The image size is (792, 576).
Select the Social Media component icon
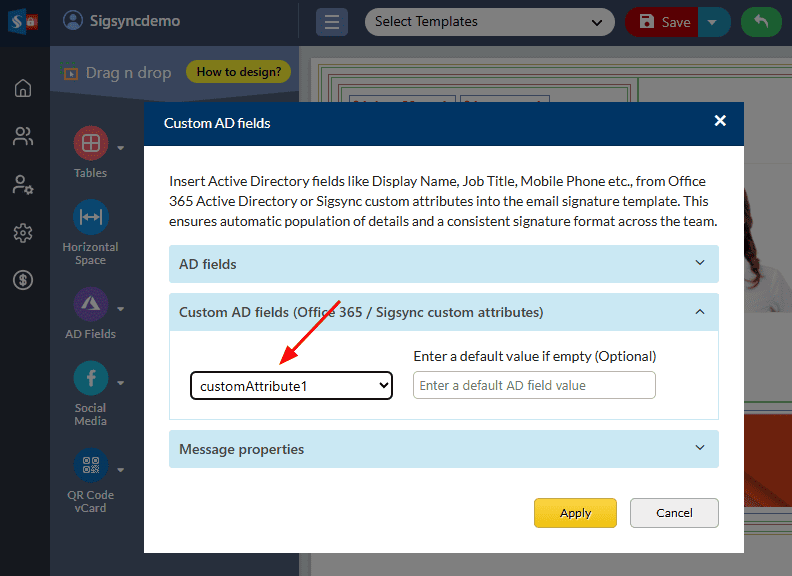point(91,378)
